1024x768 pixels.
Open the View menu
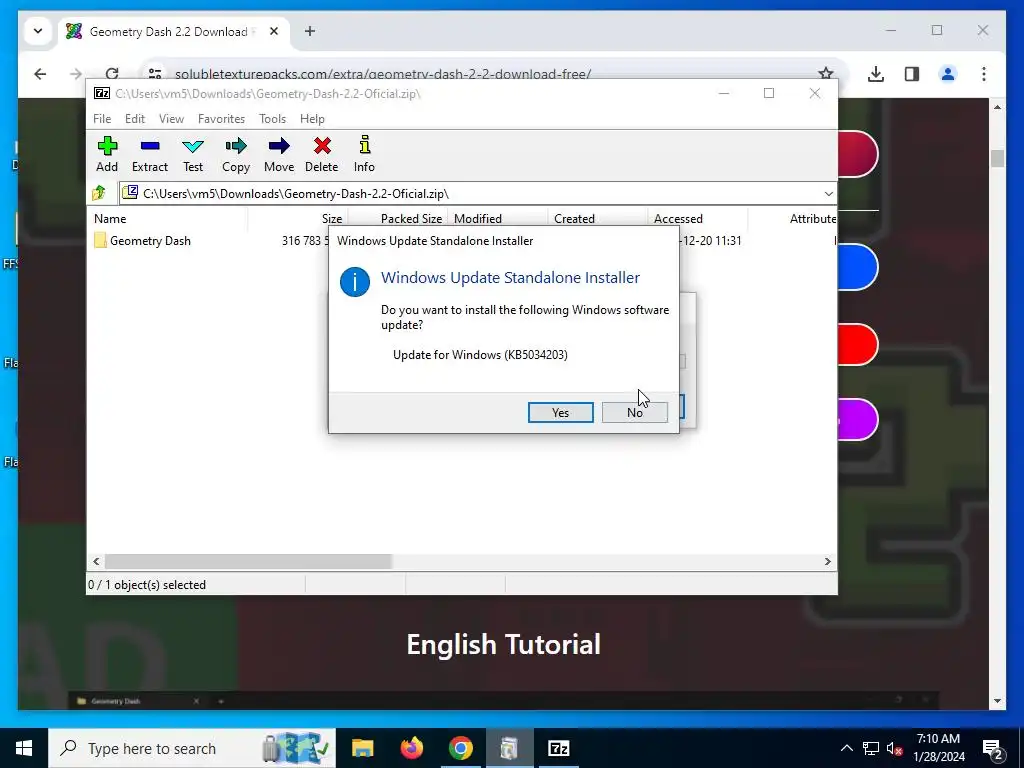pyautogui.click(x=171, y=119)
